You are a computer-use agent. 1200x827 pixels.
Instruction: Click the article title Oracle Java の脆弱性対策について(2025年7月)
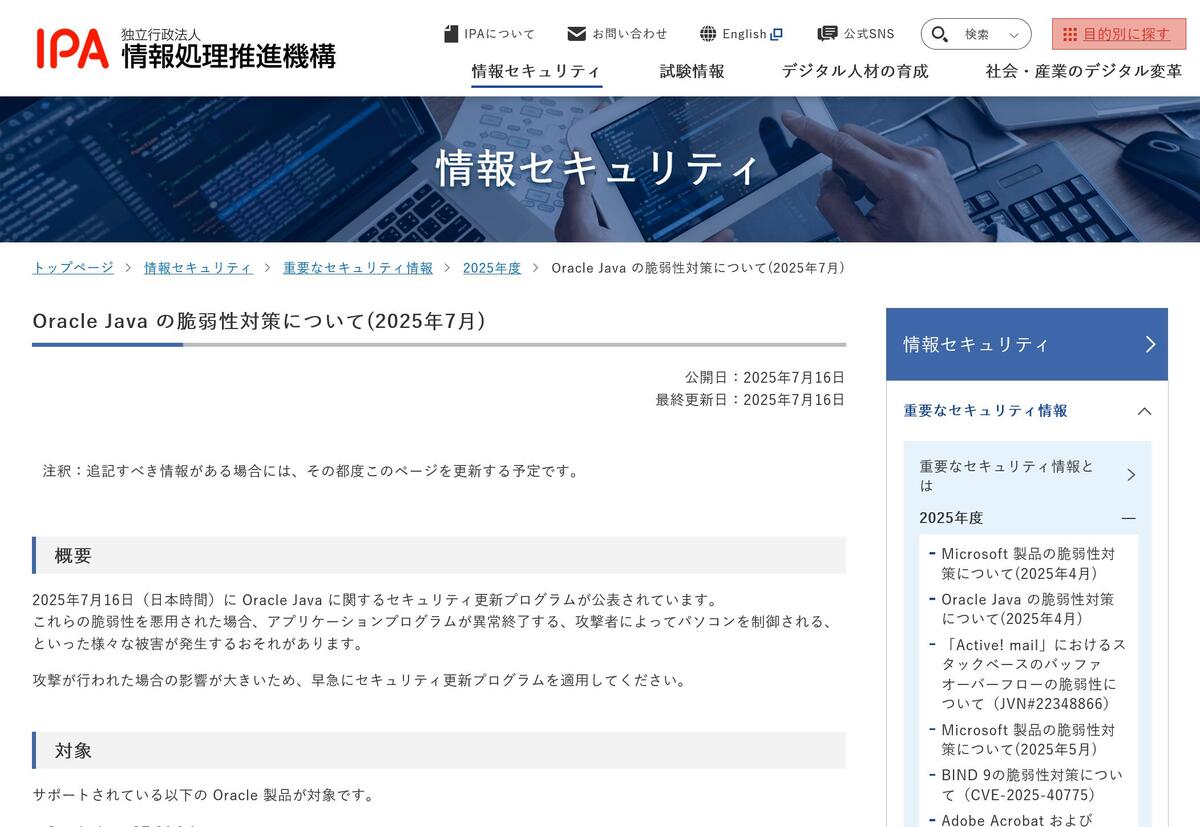point(259,321)
